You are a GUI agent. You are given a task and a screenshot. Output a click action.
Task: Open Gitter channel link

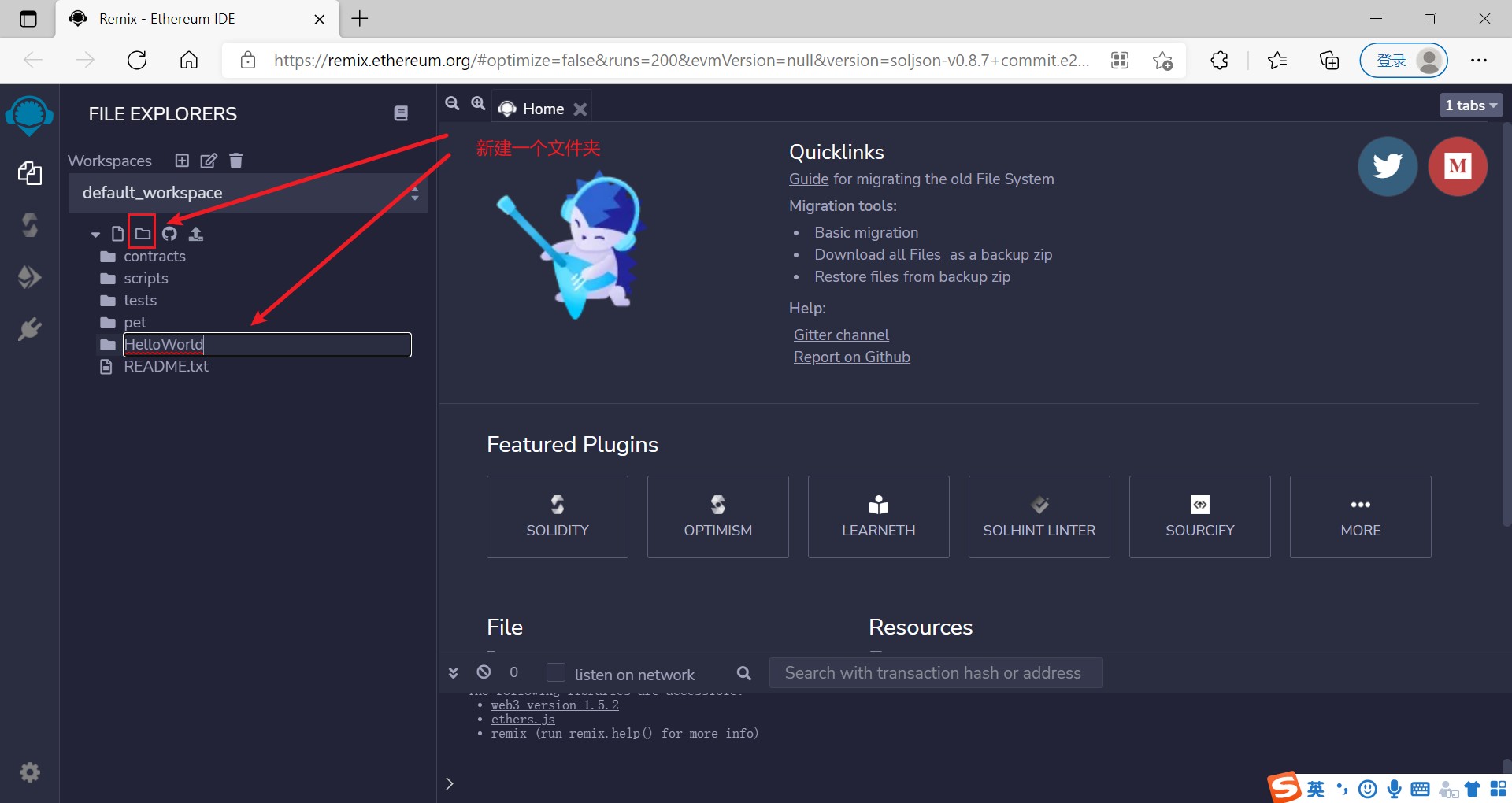pos(841,335)
